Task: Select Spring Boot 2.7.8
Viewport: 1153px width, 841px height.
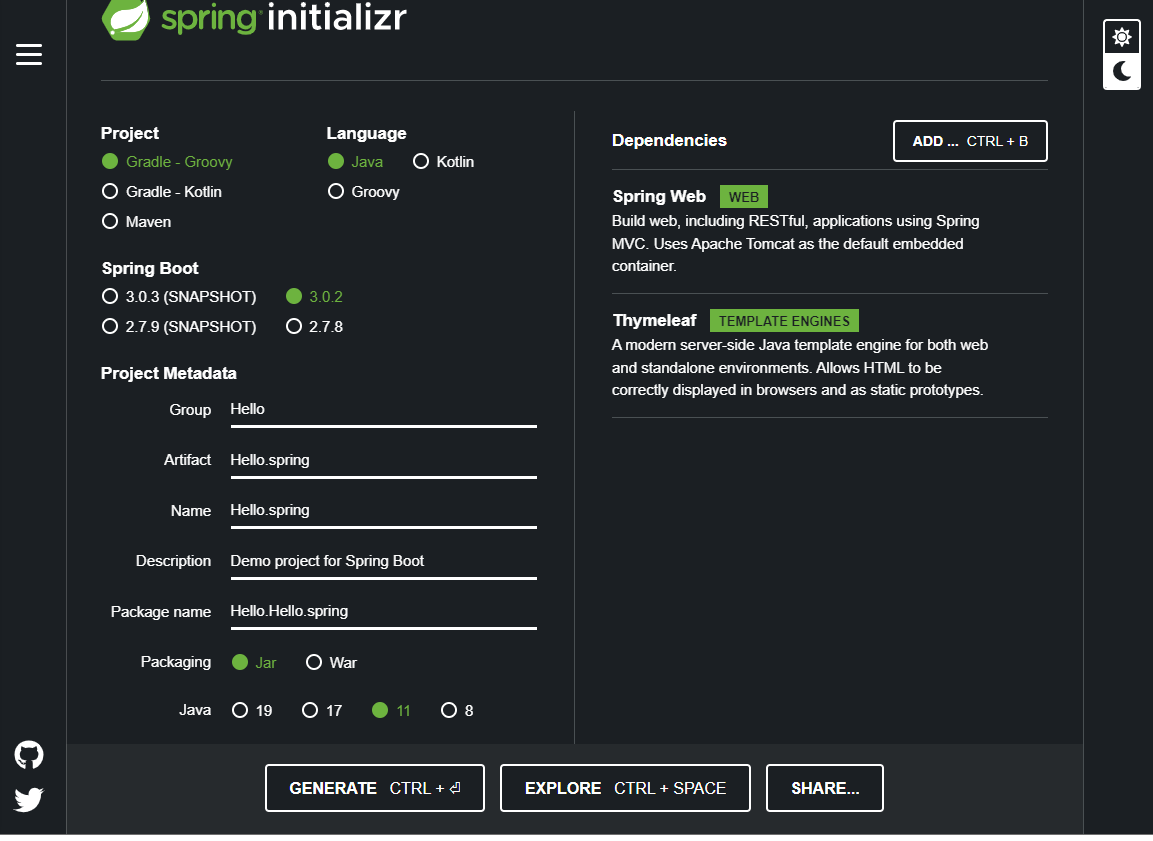Action: (x=314, y=326)
